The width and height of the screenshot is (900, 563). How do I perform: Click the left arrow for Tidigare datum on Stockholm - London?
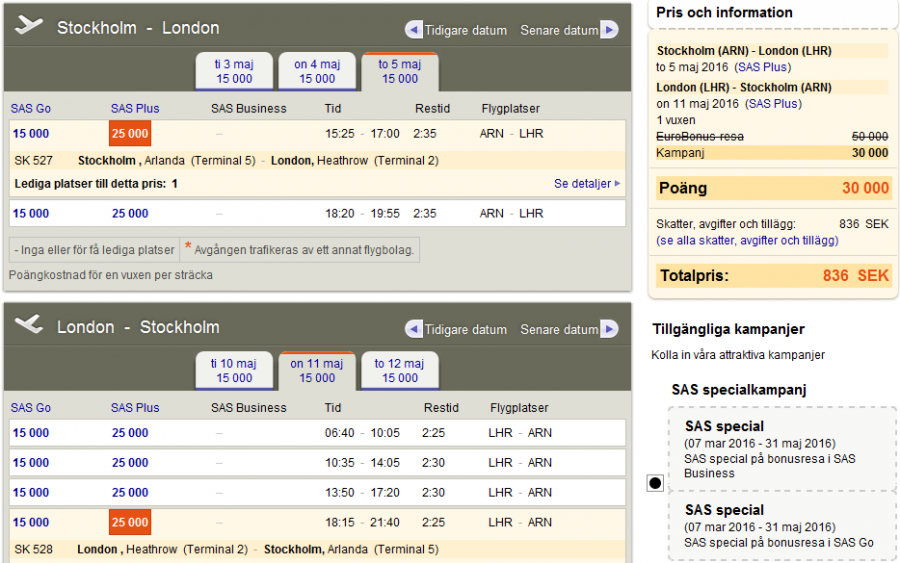(413, 30)
